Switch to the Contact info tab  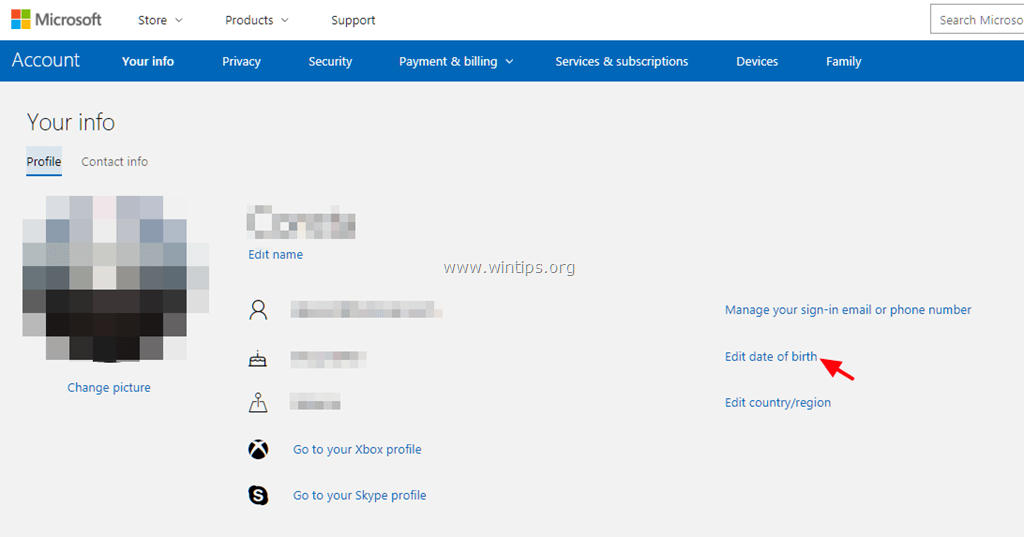click(x=114, y=161)
